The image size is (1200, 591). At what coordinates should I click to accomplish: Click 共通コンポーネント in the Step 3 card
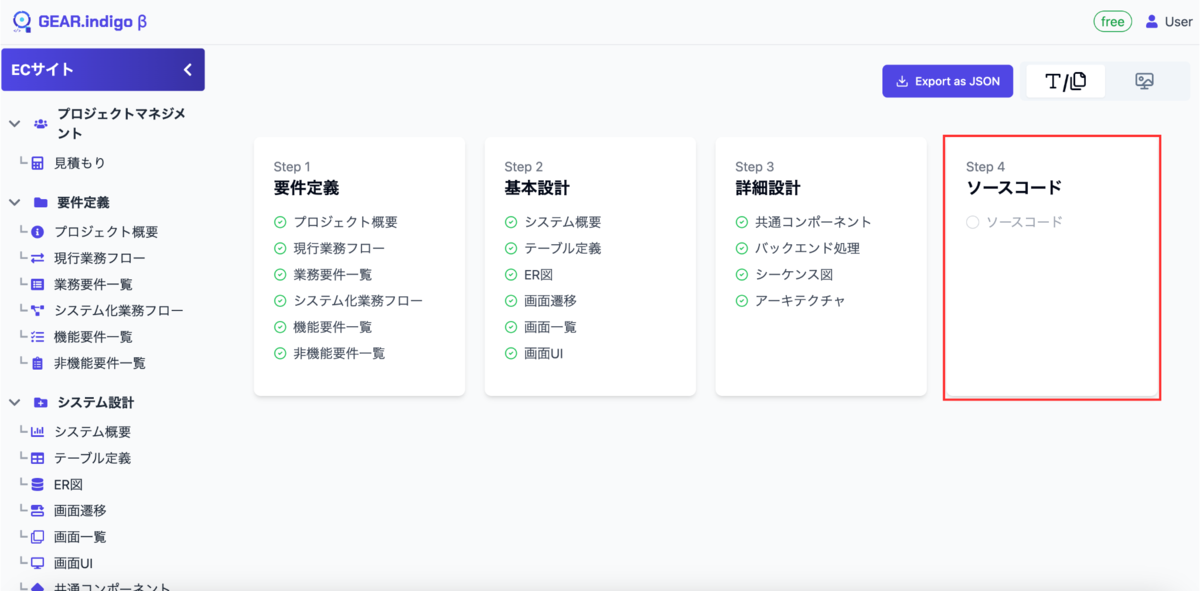tap(813, 222)
